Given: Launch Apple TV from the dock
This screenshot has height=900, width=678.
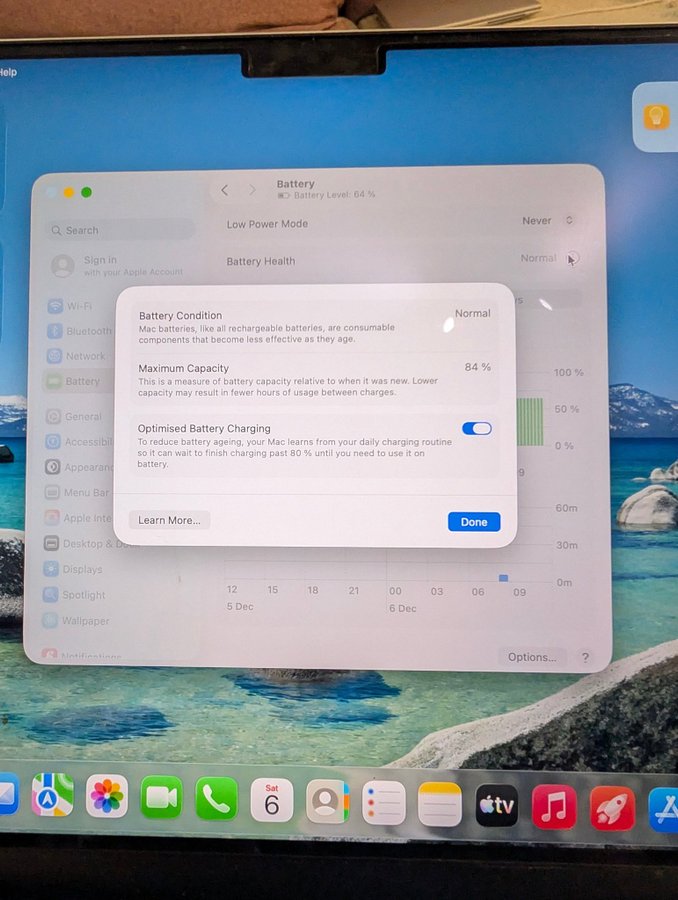Looking at the screenshot, I should pos(497,805).
